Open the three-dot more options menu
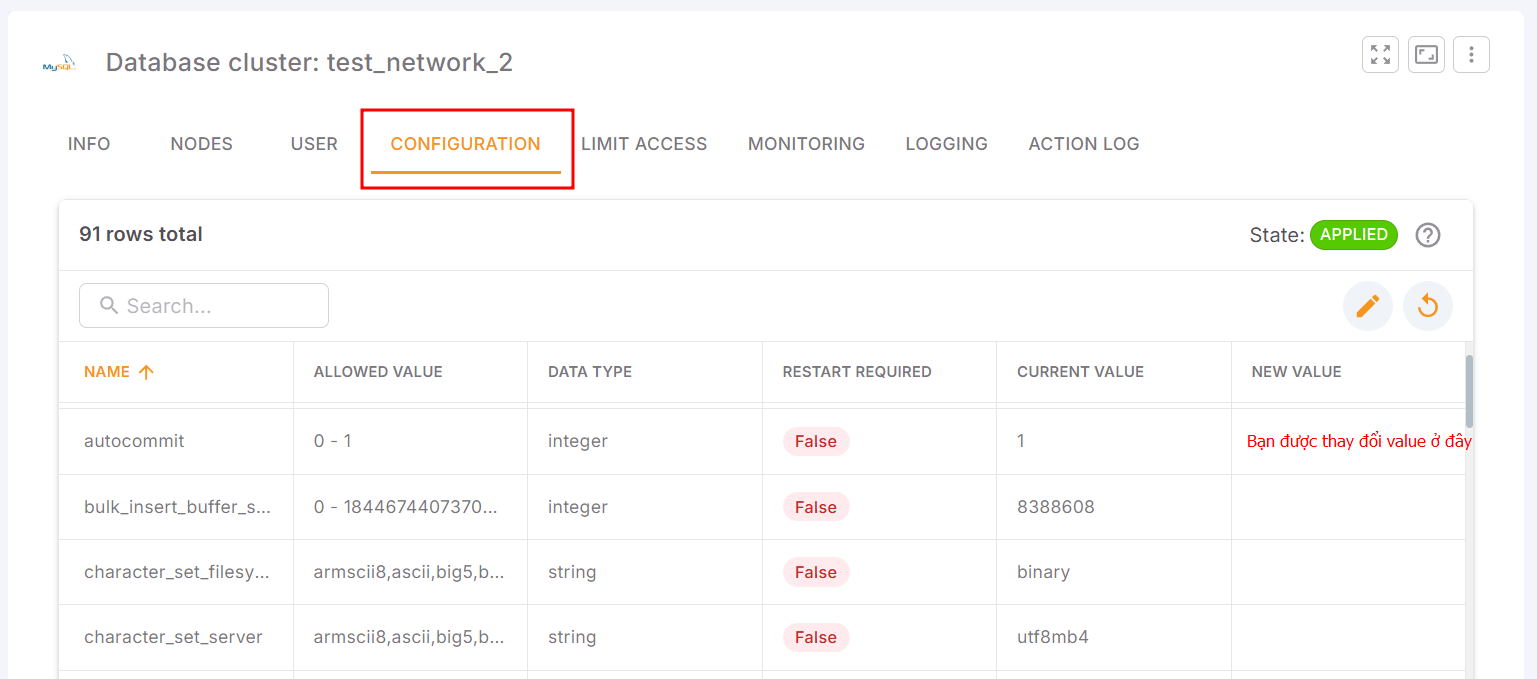Image resolution: width=1537 pixels, height=679 pixels. click(1471, 55)
